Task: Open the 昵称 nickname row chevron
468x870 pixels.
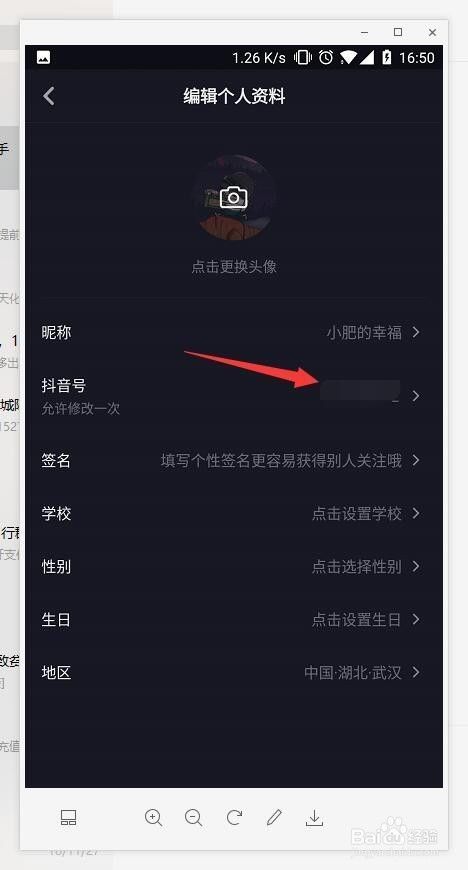Action: point(416,332)
